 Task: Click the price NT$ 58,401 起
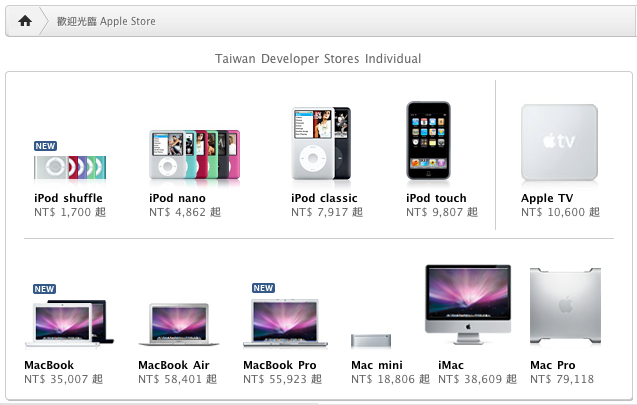(178, 379)
